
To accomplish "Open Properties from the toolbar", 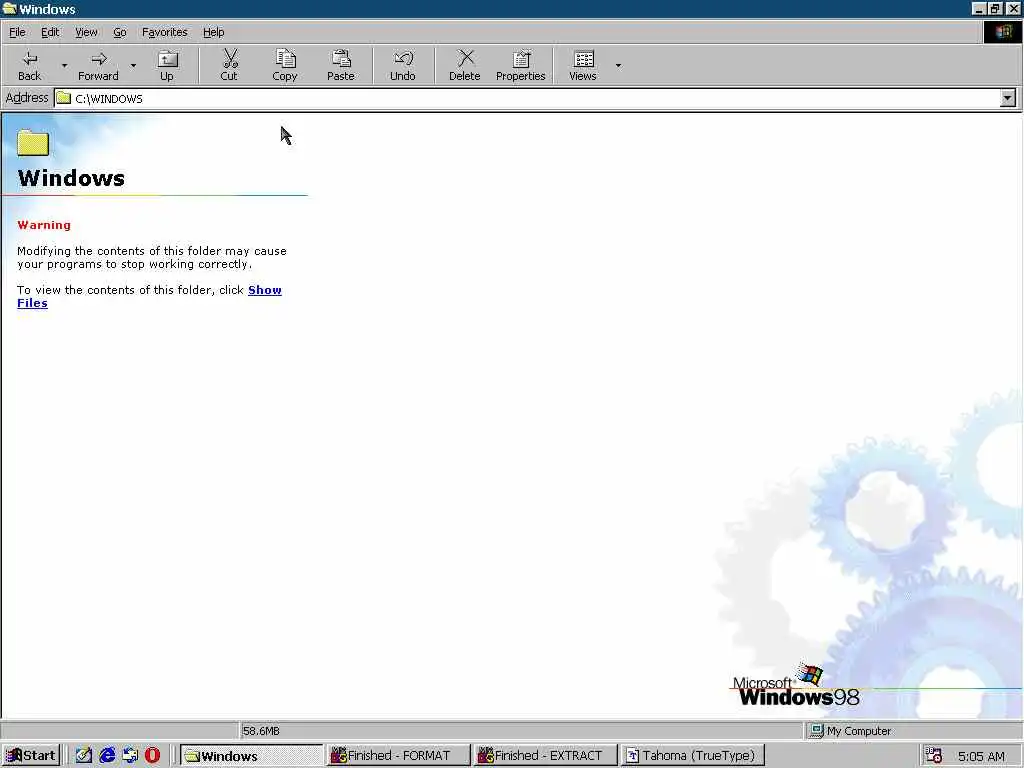I will point(520,65).
